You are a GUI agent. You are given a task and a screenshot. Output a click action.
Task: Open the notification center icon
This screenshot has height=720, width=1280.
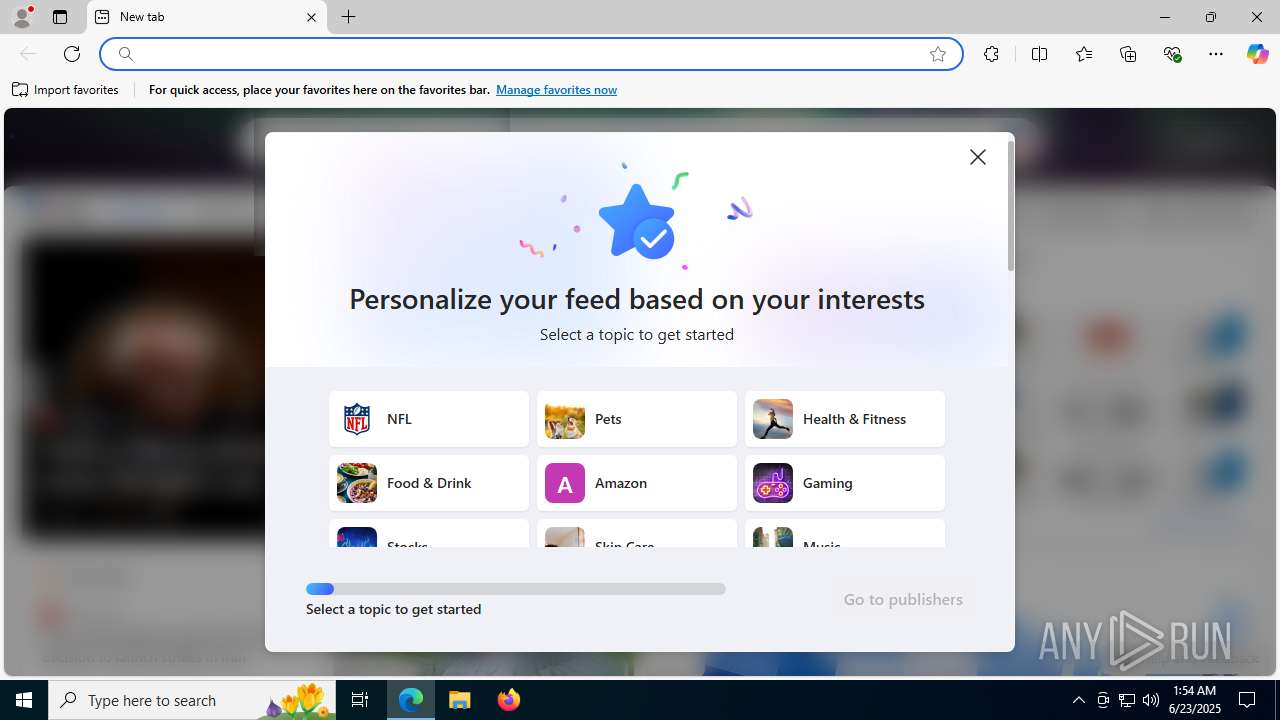(x=1247, y=700)
